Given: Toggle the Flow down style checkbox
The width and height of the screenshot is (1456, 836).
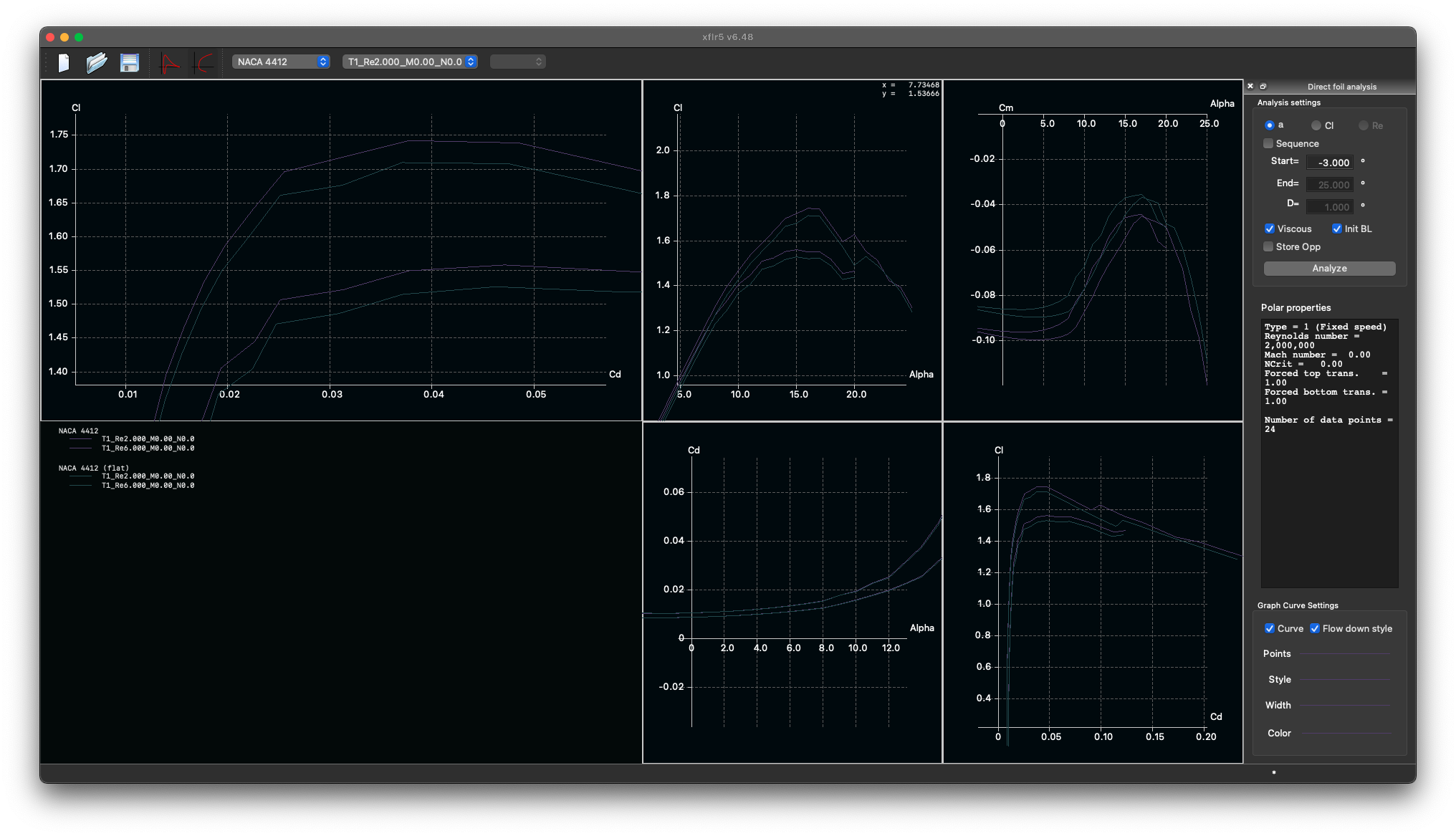Looking at the screenshot, I should tap(1315, 628).
